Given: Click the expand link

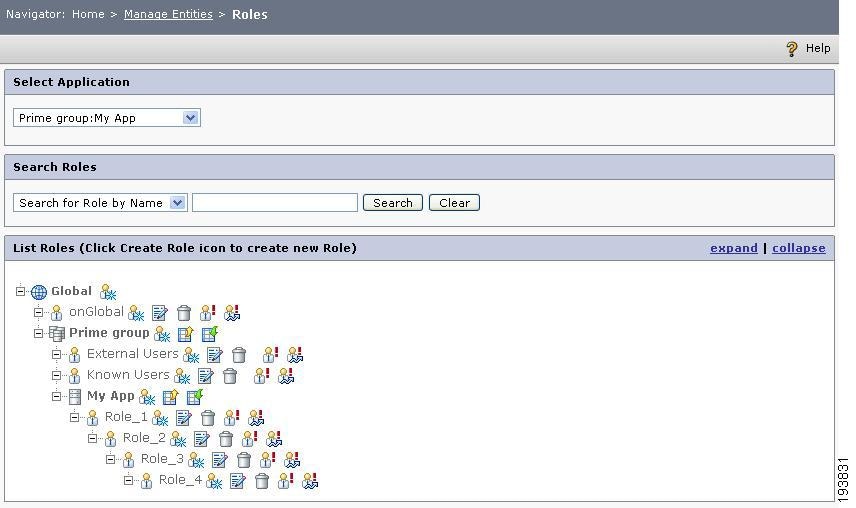Looking at the screenshot, I should pos(734,248).
